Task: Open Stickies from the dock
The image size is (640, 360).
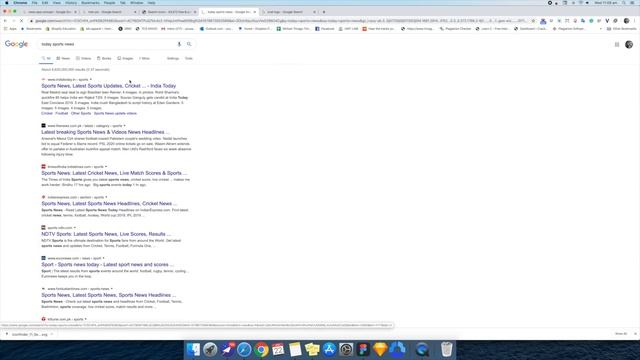Action: 312,350
